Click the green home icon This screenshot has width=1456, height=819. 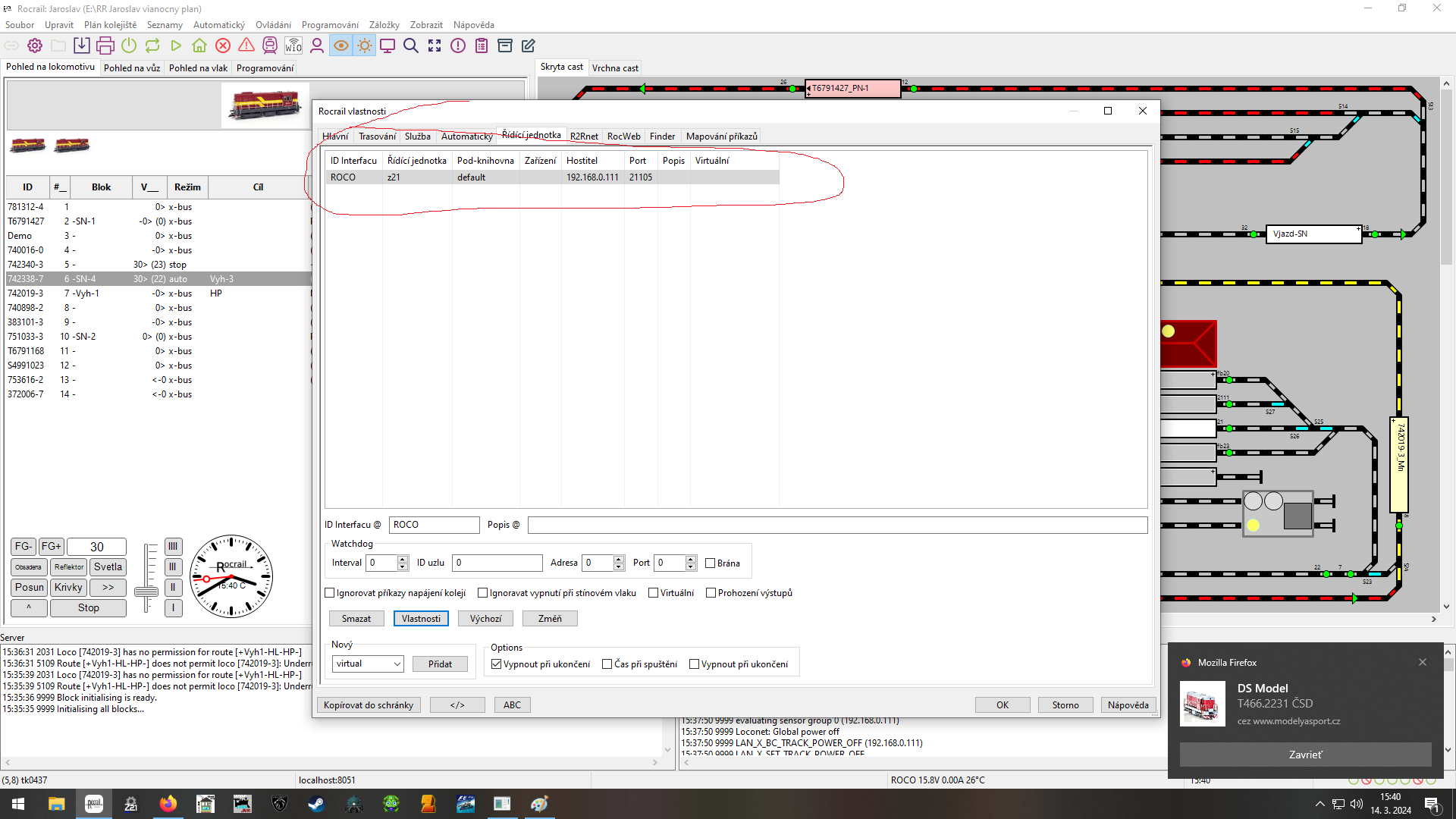click(x=199, y=45)
